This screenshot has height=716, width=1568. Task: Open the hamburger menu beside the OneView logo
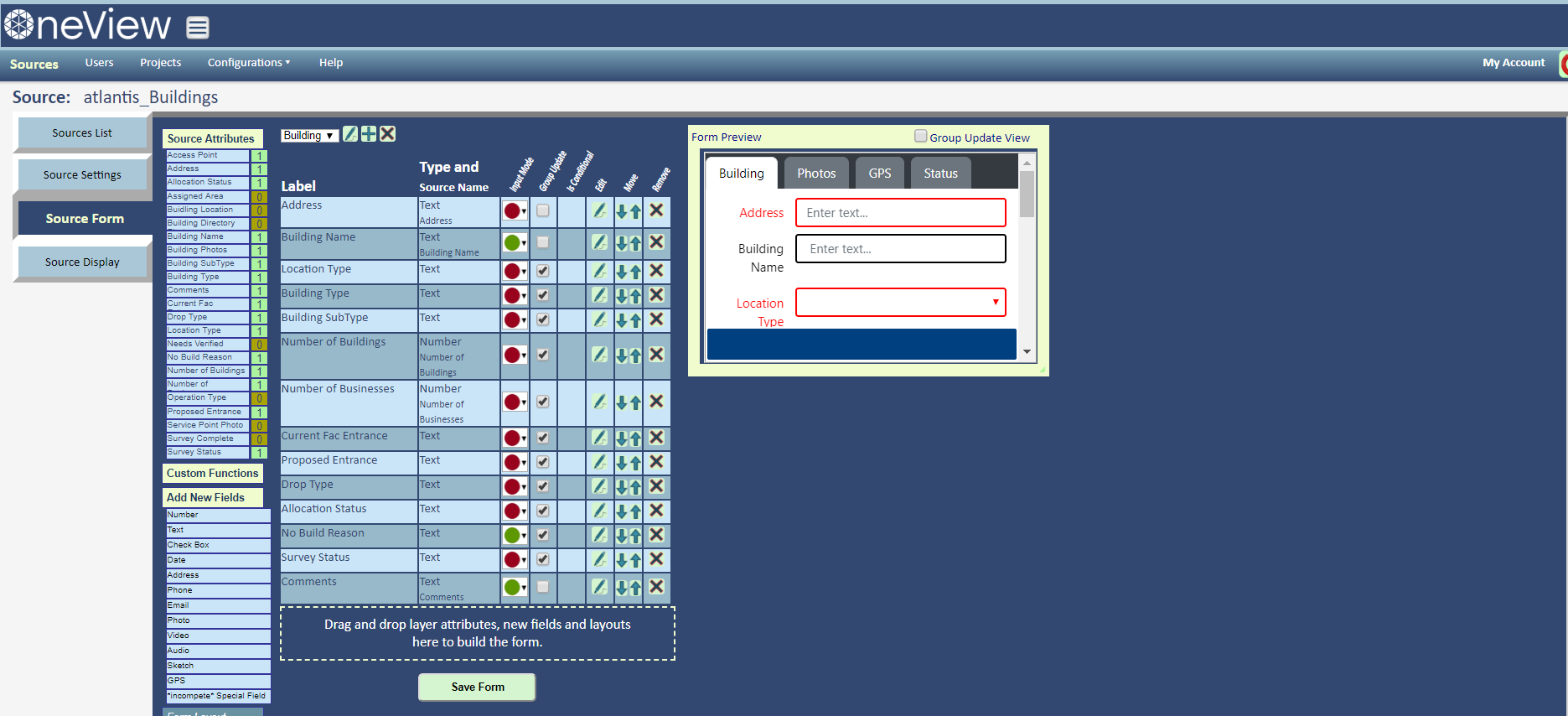198,29
